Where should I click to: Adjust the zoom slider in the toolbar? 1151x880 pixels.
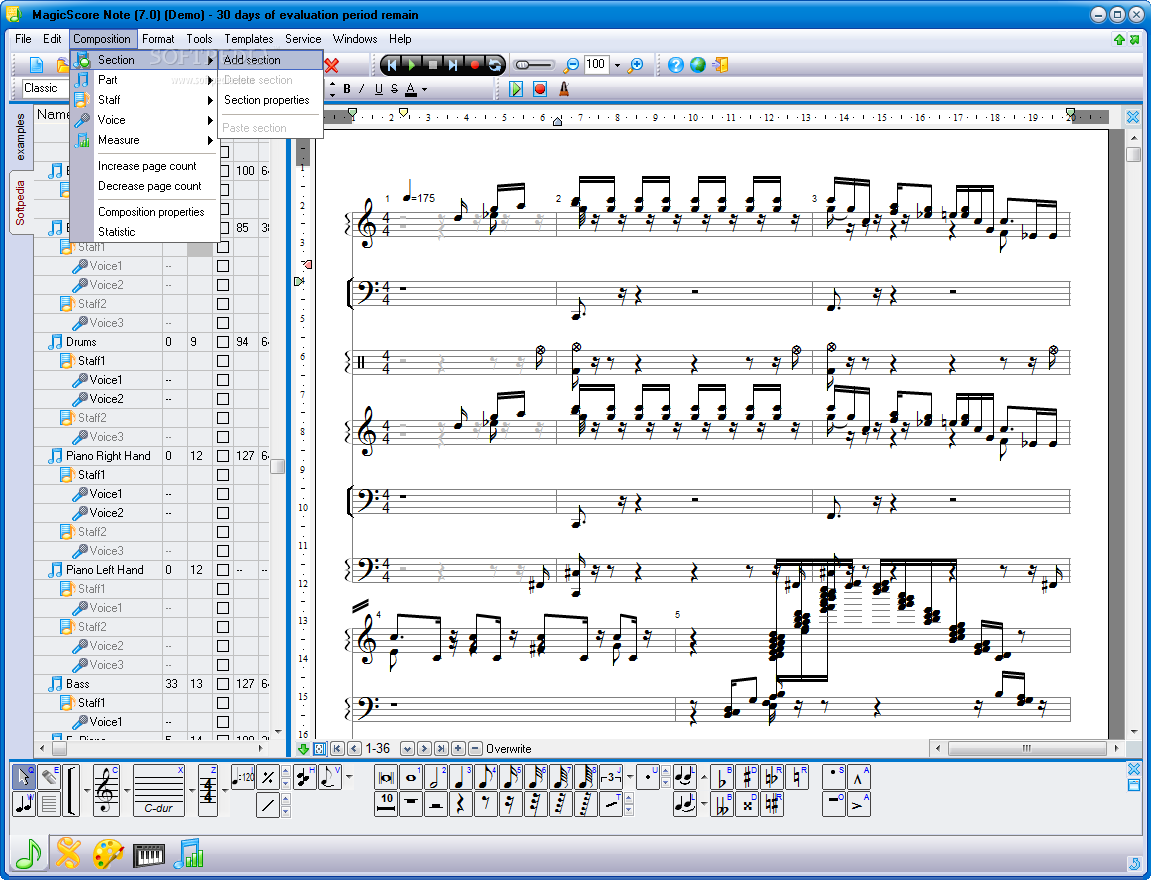[x=534, y=65]
